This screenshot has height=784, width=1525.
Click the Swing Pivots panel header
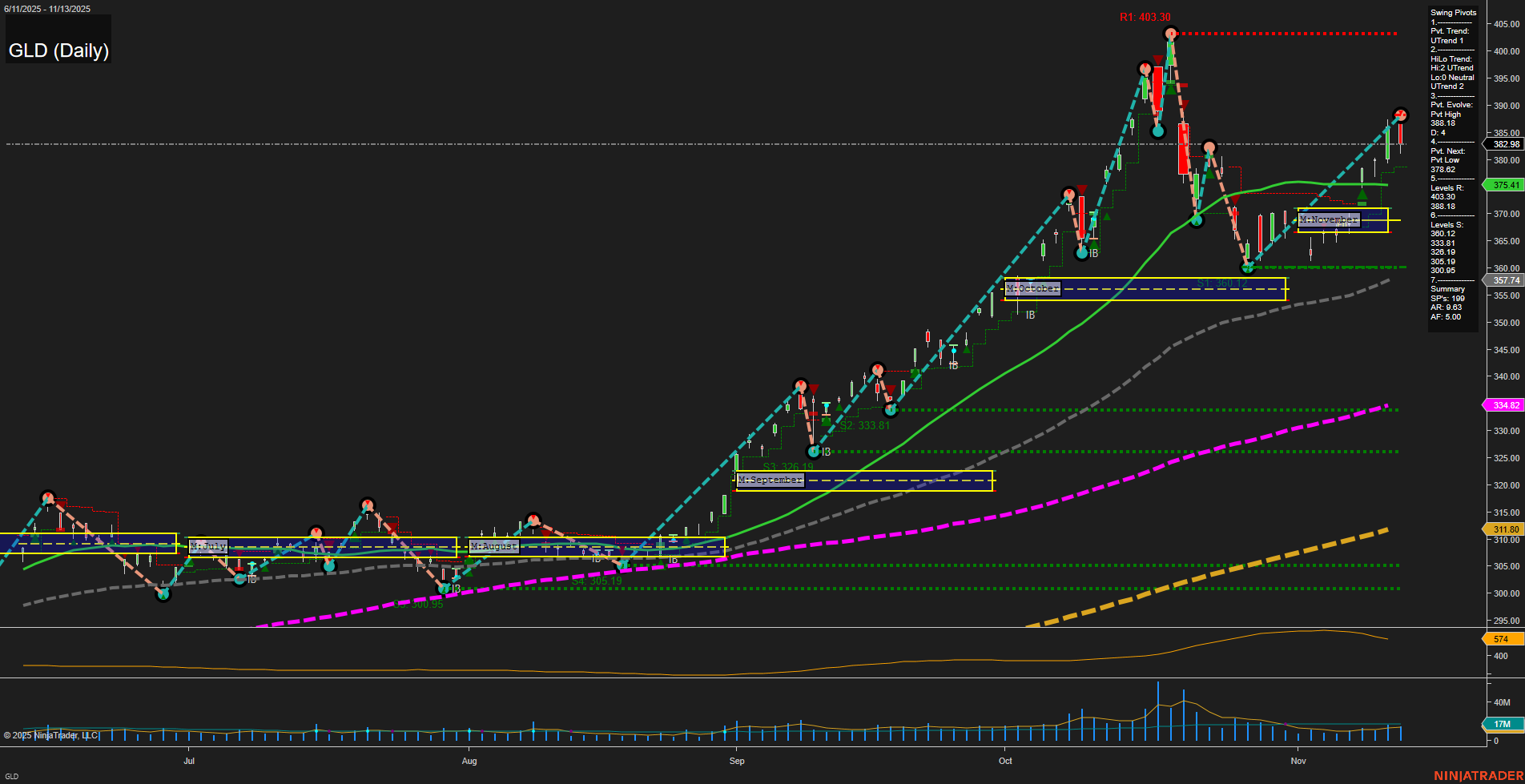[1452, 12]
